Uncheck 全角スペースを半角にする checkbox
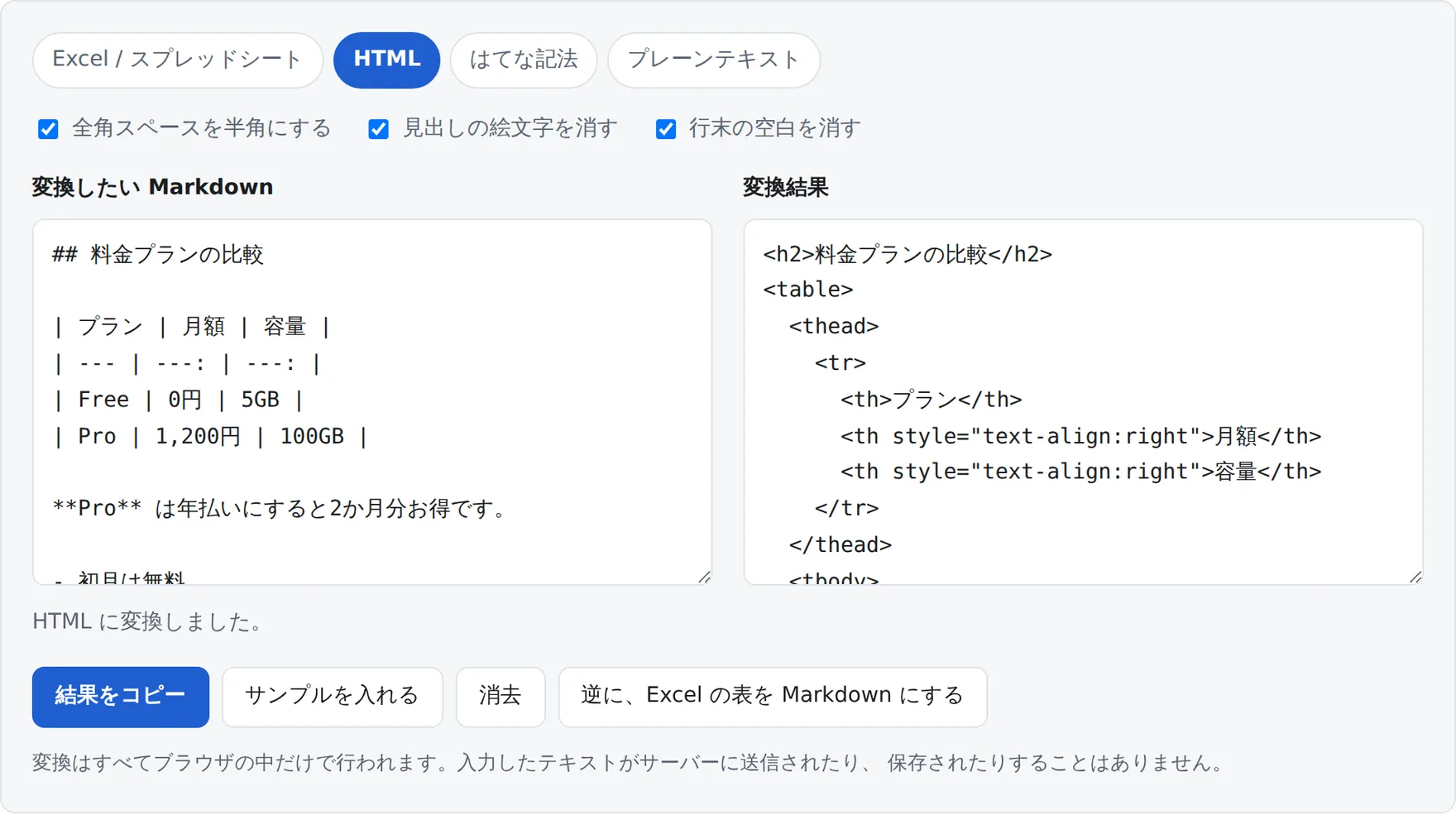 [48, 129]
